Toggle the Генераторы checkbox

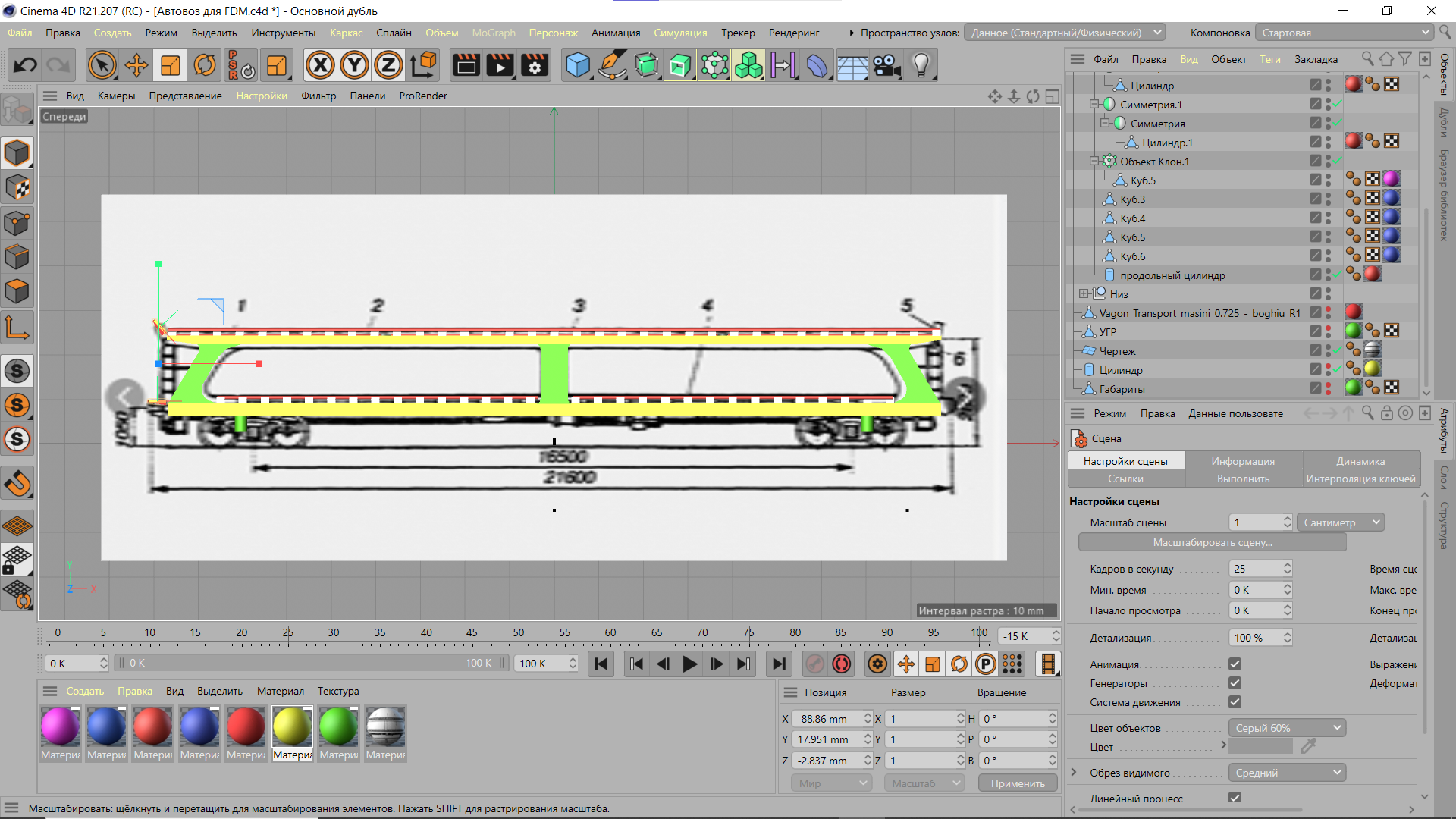point(1235,683)
